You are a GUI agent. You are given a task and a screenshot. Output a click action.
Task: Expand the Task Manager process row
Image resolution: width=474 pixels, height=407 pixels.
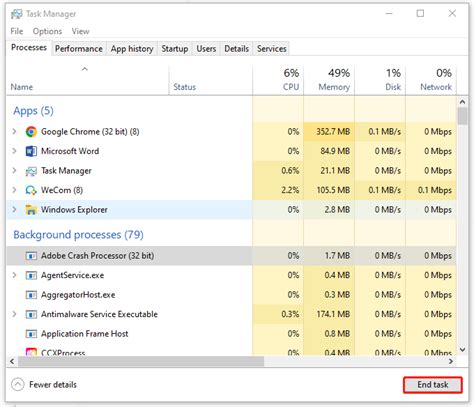[14, 171]
